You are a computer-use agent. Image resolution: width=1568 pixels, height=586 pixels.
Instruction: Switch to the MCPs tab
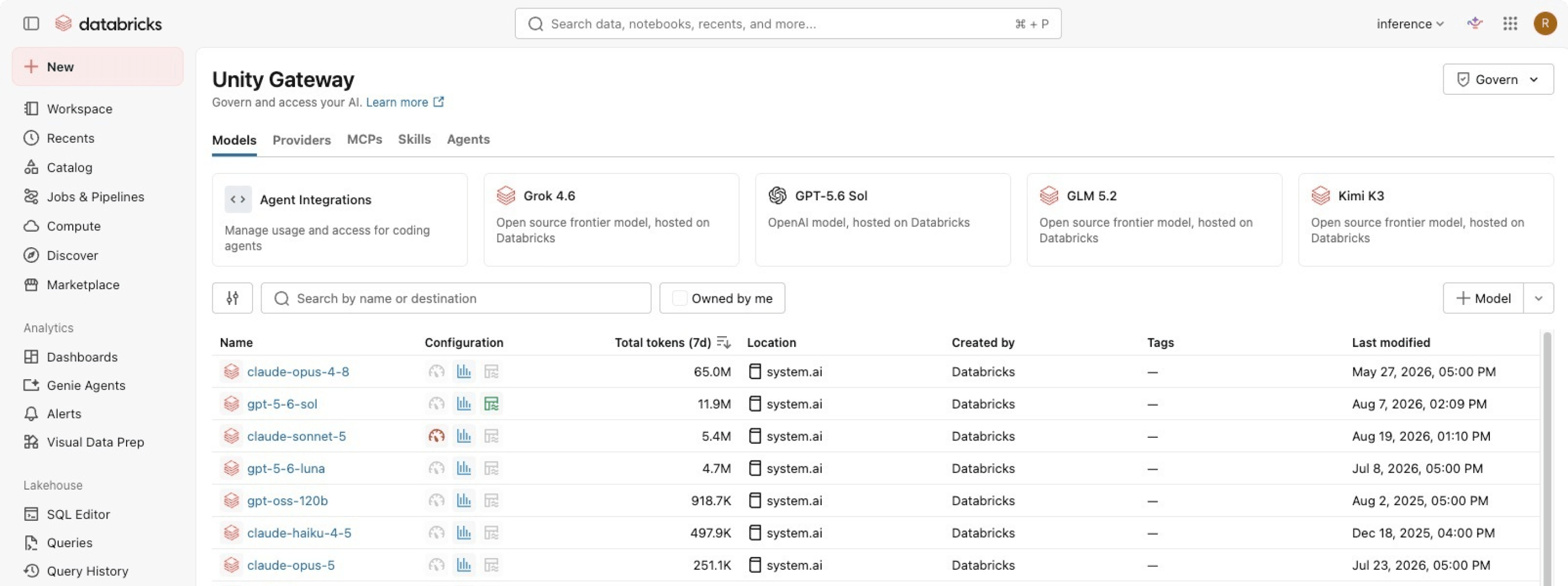[365, 139]
